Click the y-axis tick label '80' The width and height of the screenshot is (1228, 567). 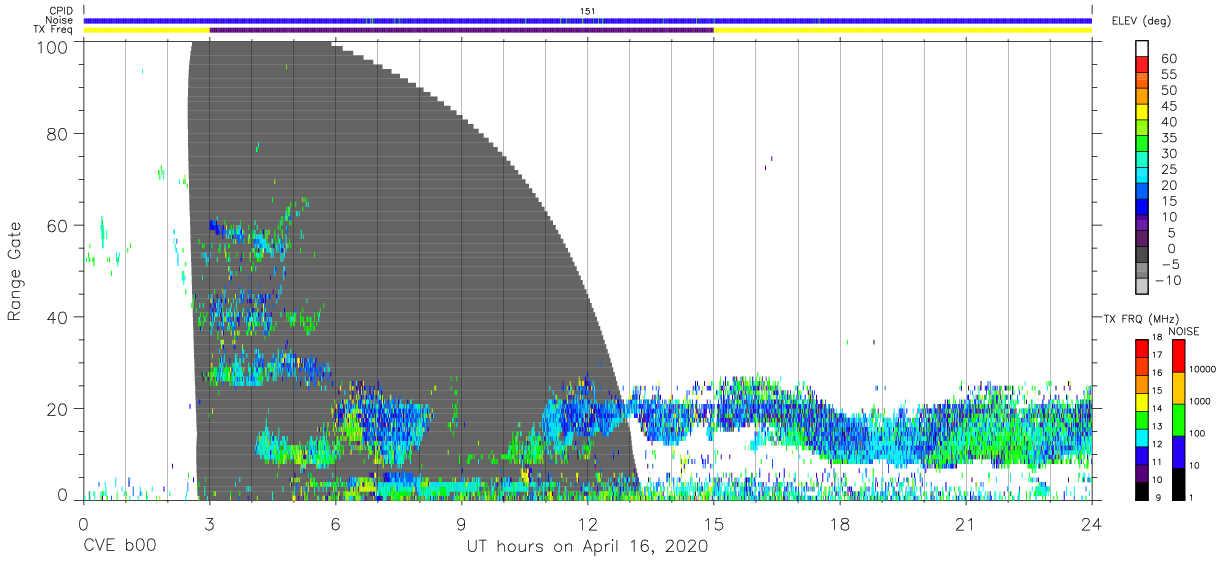click(57, 134)
